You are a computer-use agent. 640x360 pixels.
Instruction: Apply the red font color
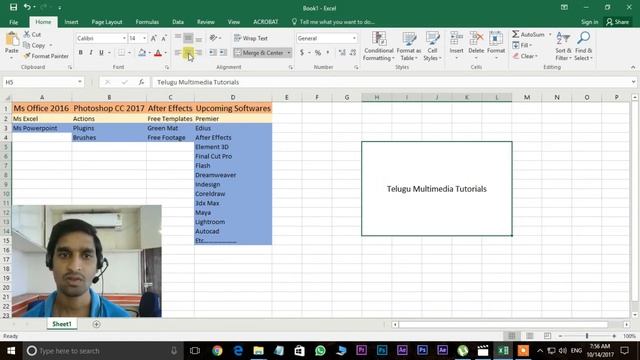click(158, 53)
